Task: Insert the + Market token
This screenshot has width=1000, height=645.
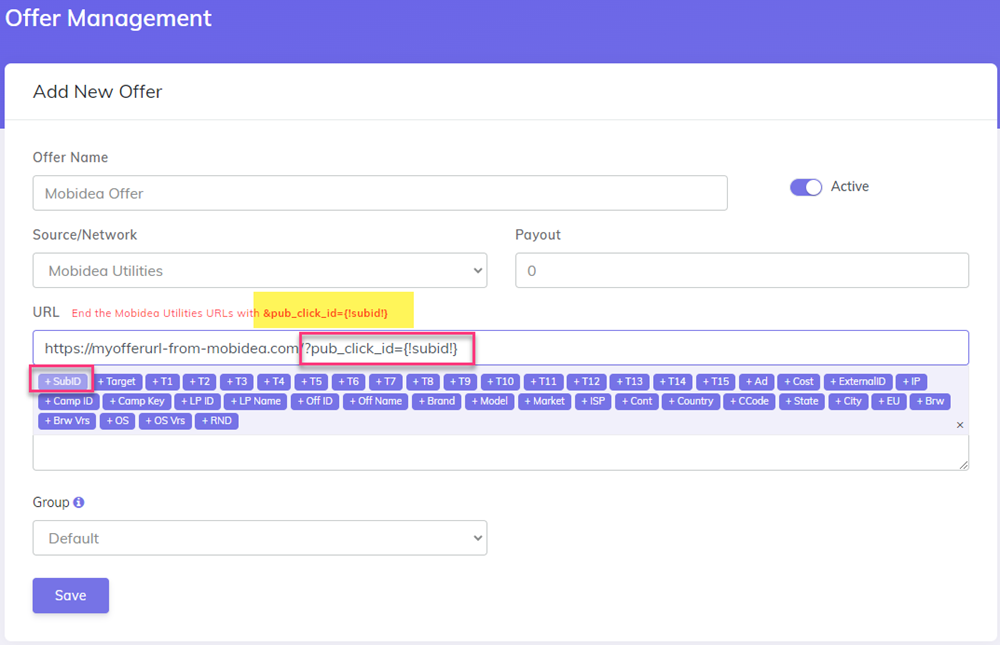Action: (x=545, y=401)
